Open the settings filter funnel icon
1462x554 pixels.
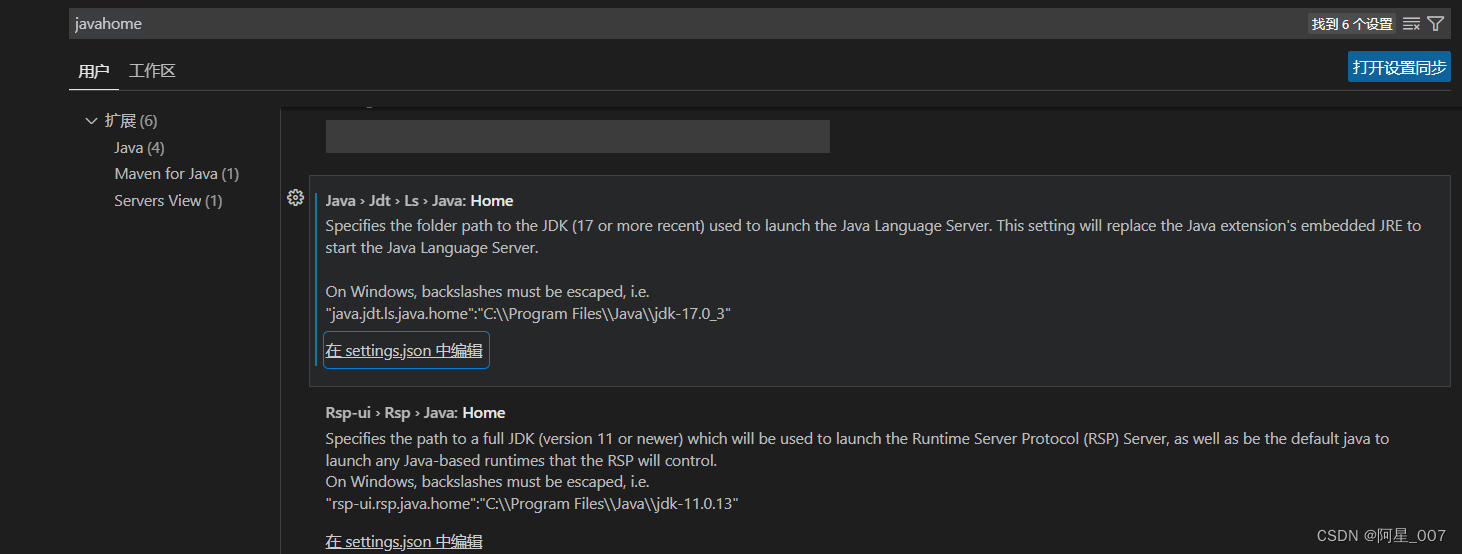pyautogui.click(x=1435, y=23)
